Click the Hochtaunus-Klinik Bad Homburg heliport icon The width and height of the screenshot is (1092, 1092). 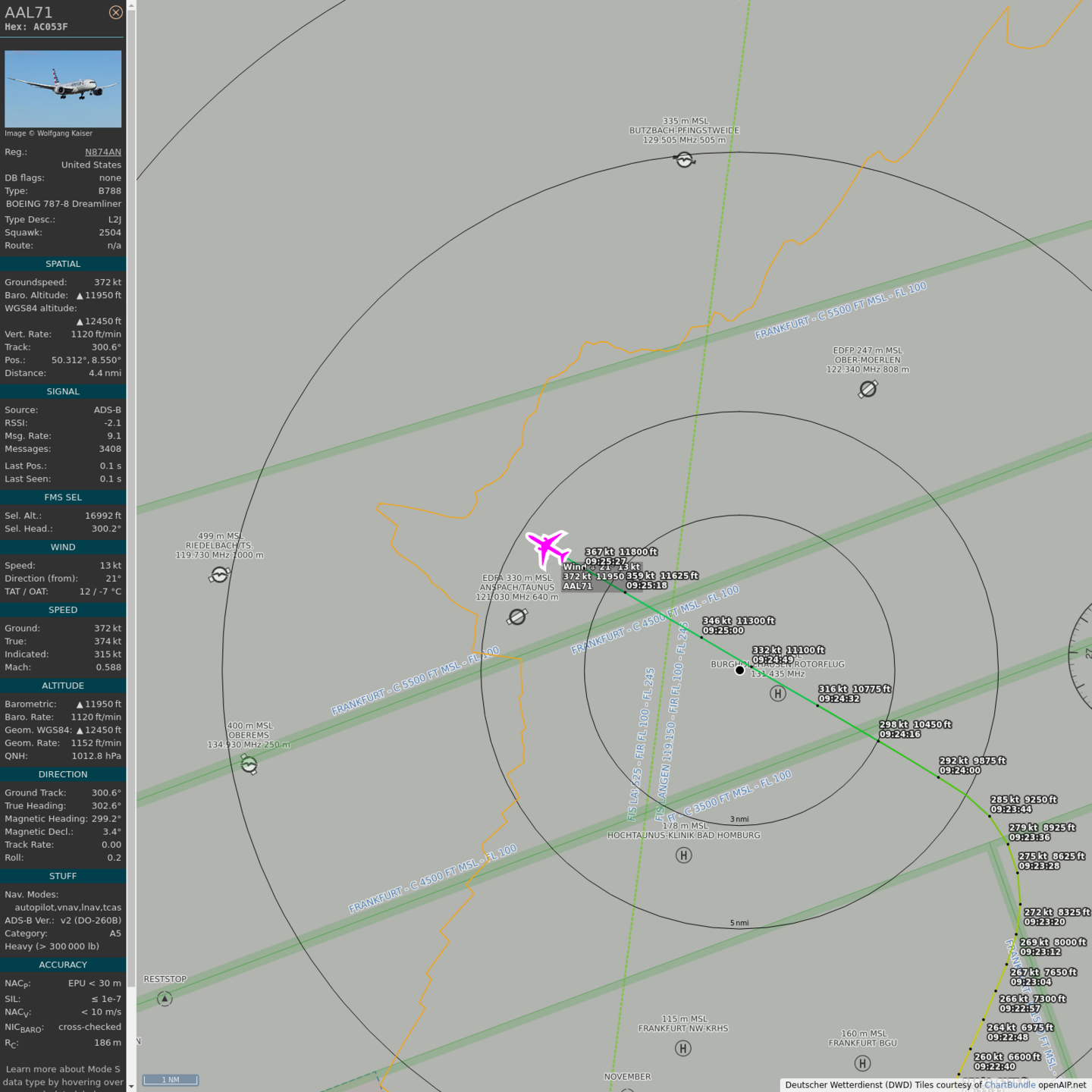683,855
